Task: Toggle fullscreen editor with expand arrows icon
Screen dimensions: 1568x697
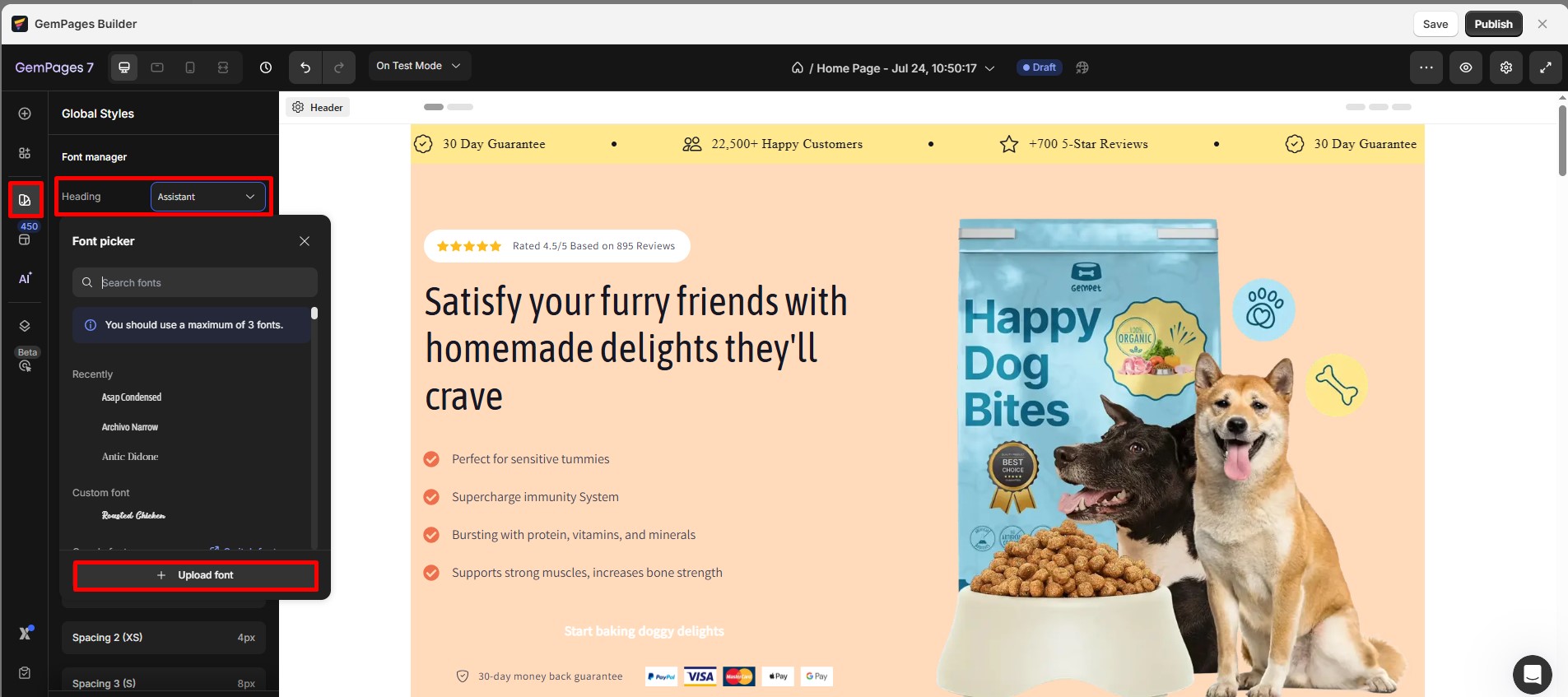Action: [x=1546, y=67]
